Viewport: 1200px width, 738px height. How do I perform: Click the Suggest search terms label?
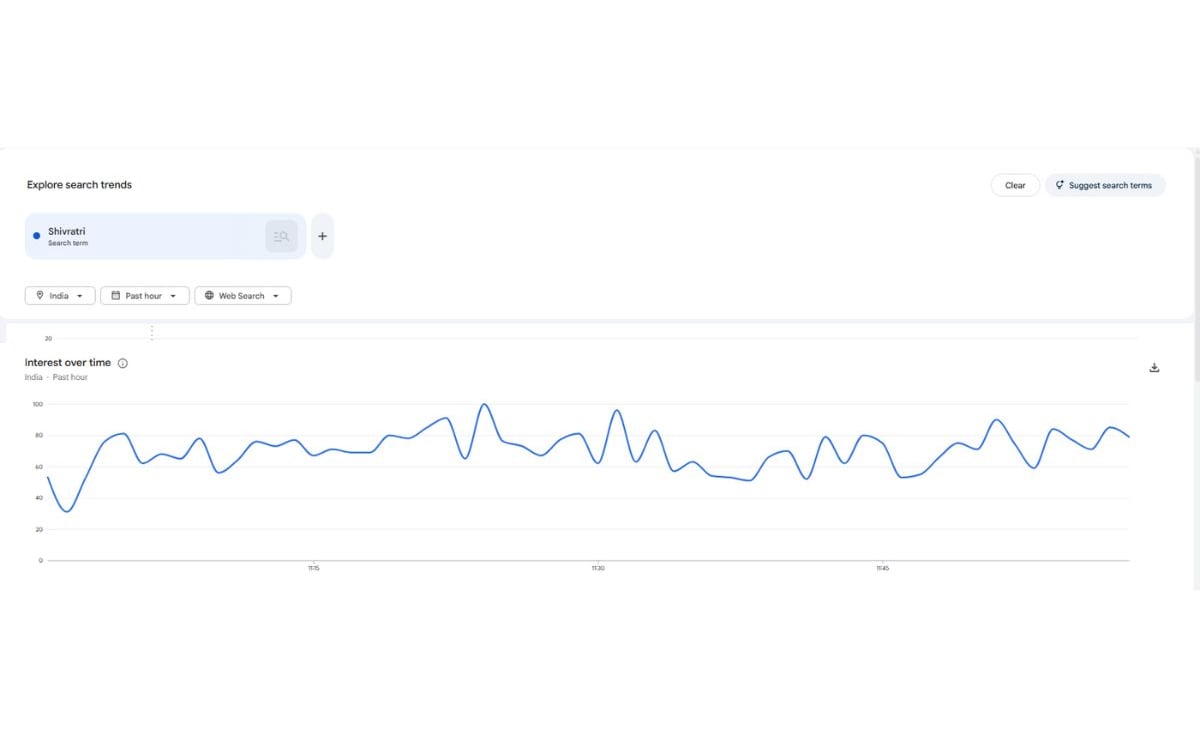[1110, 185]
